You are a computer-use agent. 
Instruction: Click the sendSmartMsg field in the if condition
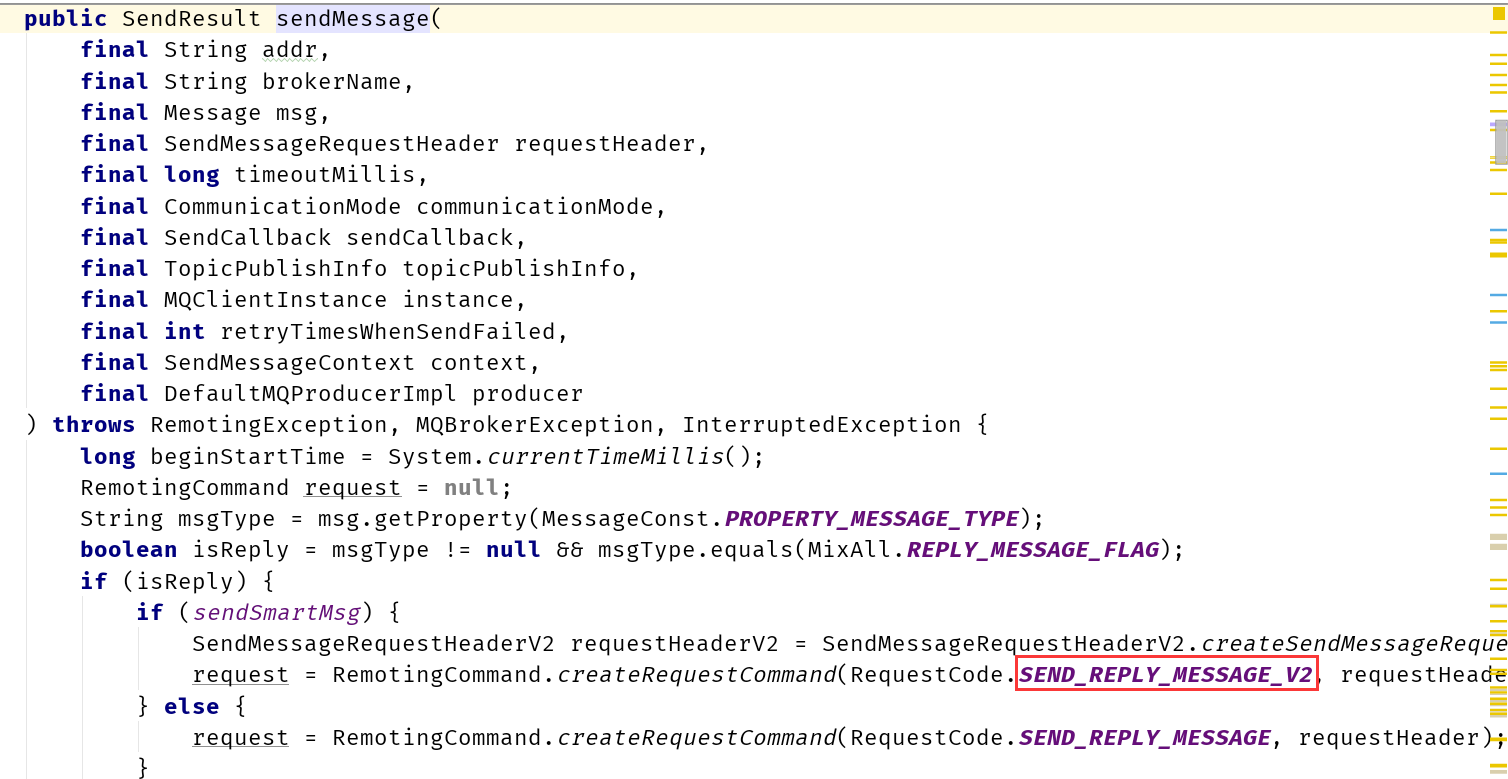point(277,611)
